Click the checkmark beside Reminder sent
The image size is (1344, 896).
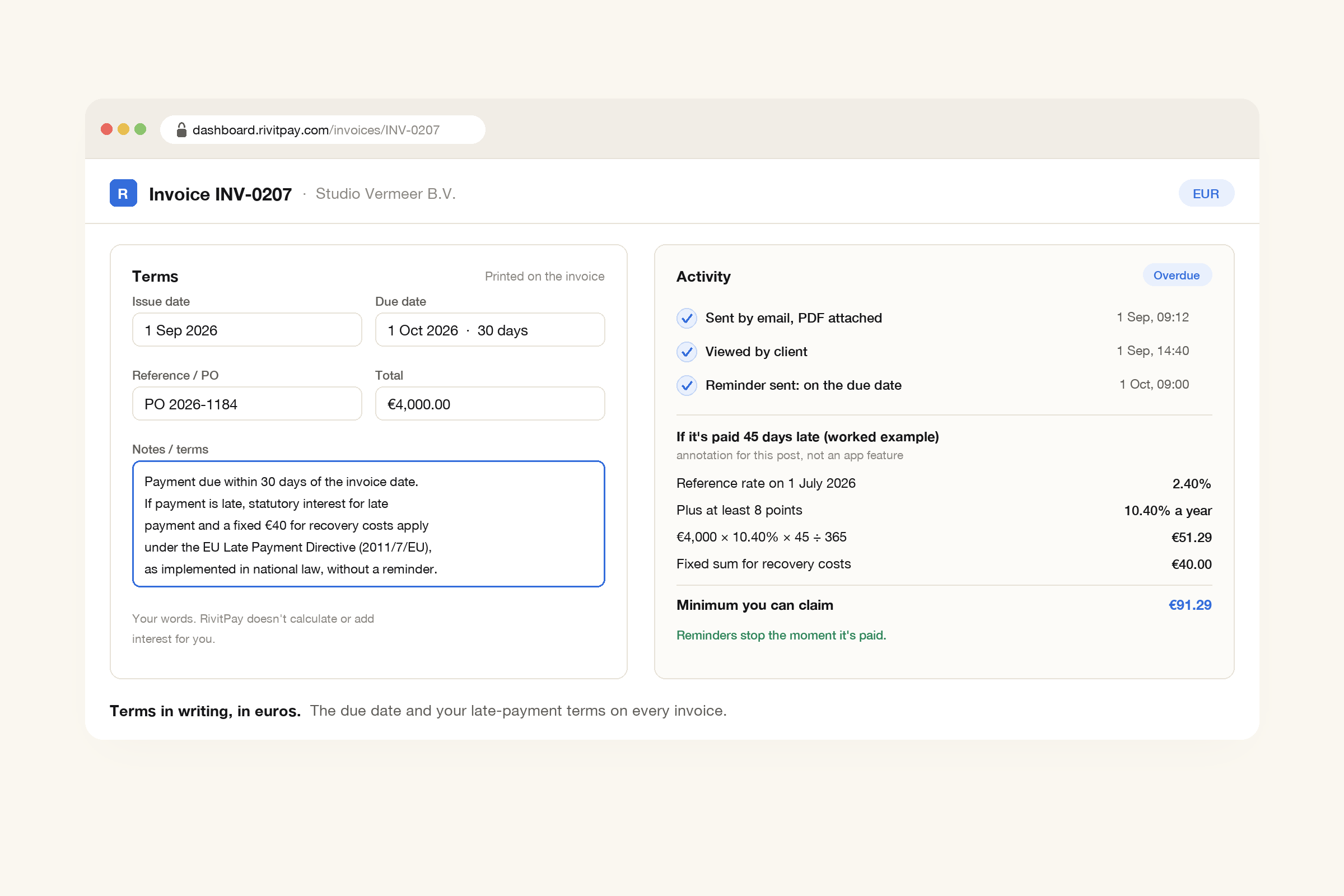pos(687,386)
